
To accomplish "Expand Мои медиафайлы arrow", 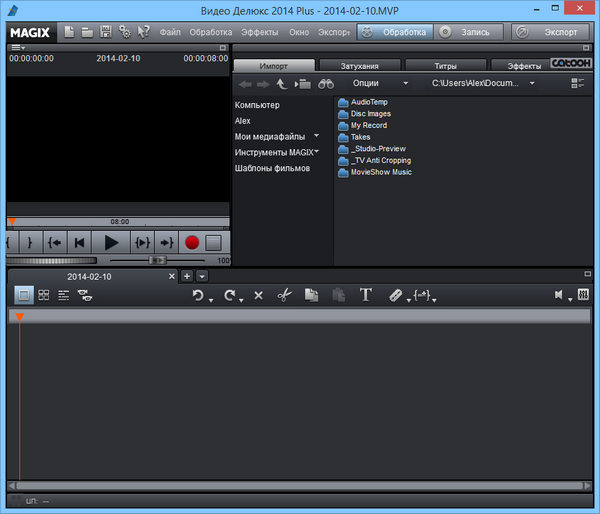I will point(317,136).
